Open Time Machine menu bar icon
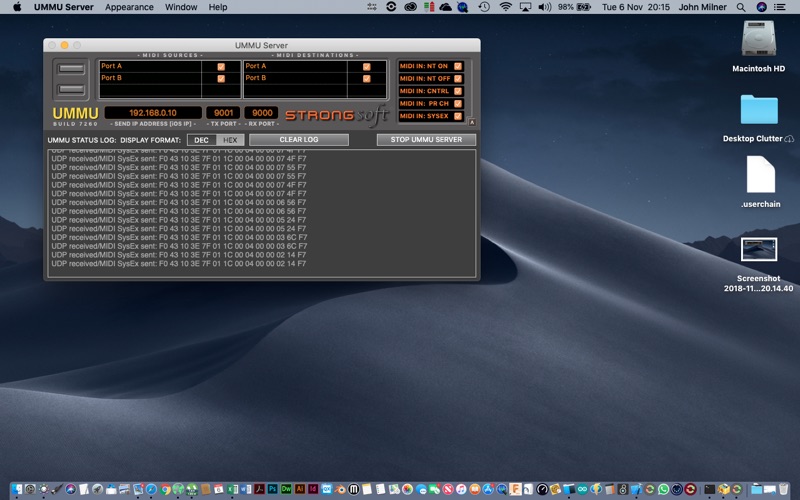 (x=484, y=7)
